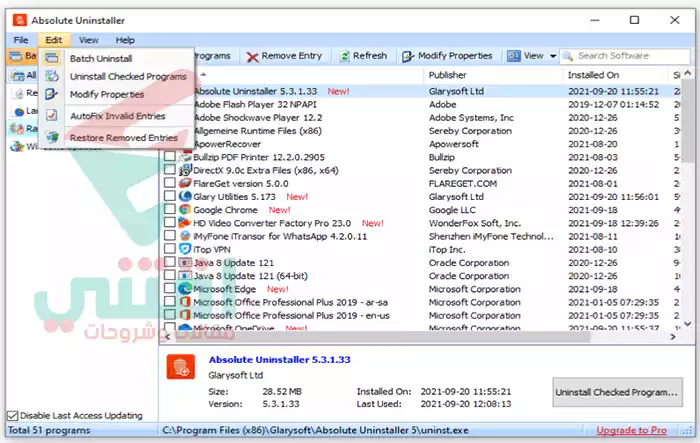Tick the Google Chrome checkbox
This screenshot has width=700, height=443.
point(170,209)
